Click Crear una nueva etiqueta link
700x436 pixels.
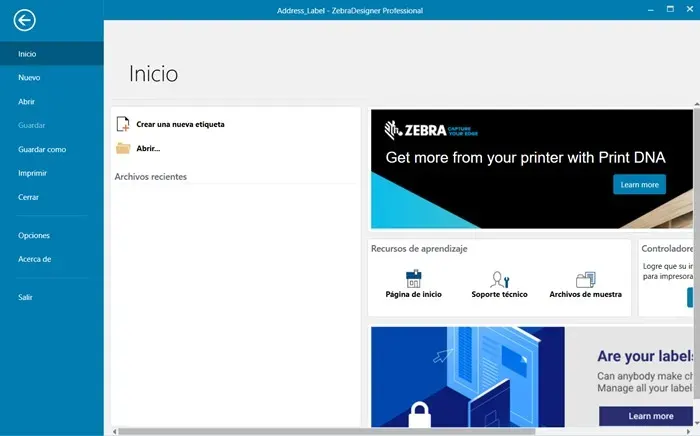(180, 125)
